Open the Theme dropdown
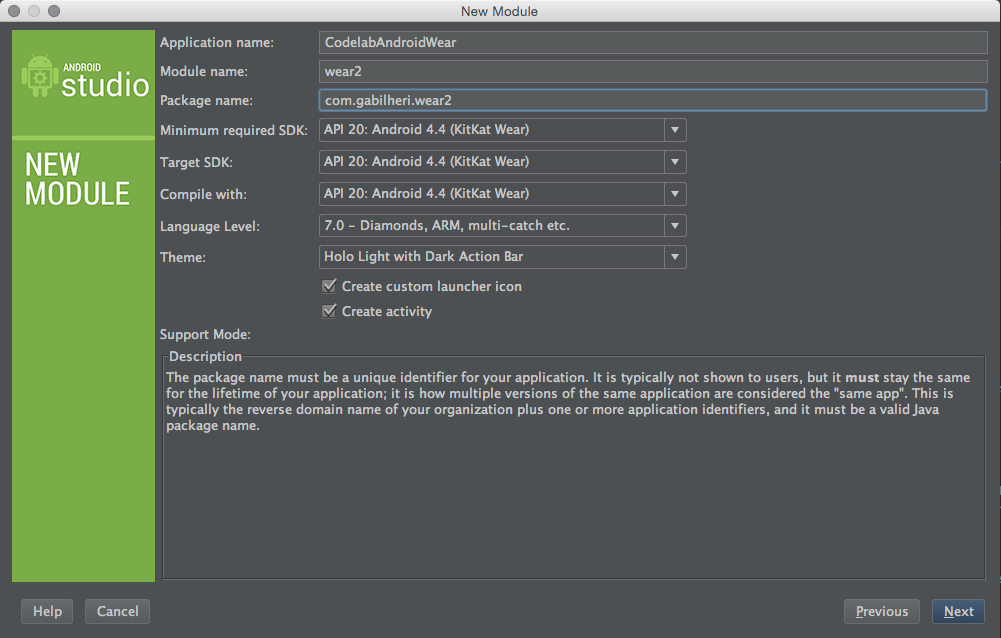The height and width of the screenshot is (638, 1001). point(502,257)
